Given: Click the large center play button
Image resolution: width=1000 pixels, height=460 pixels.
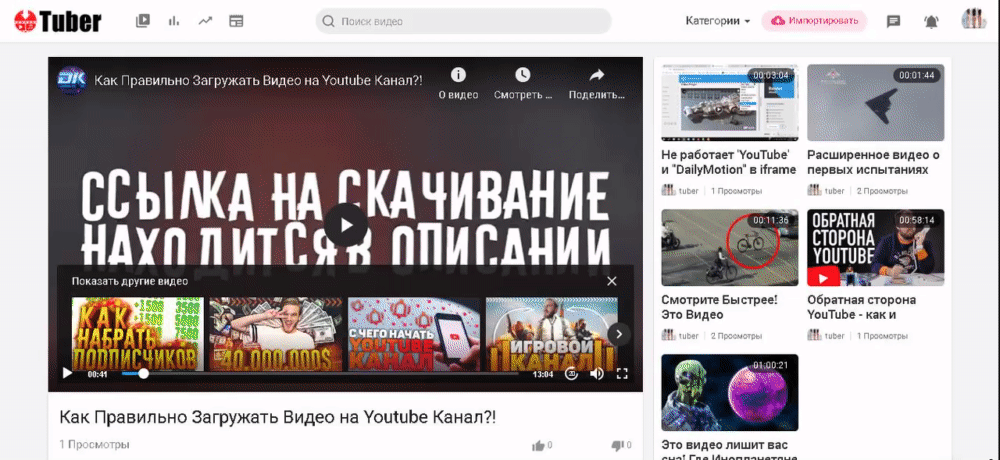Looking at the screenshot, I should pos(346,225).
